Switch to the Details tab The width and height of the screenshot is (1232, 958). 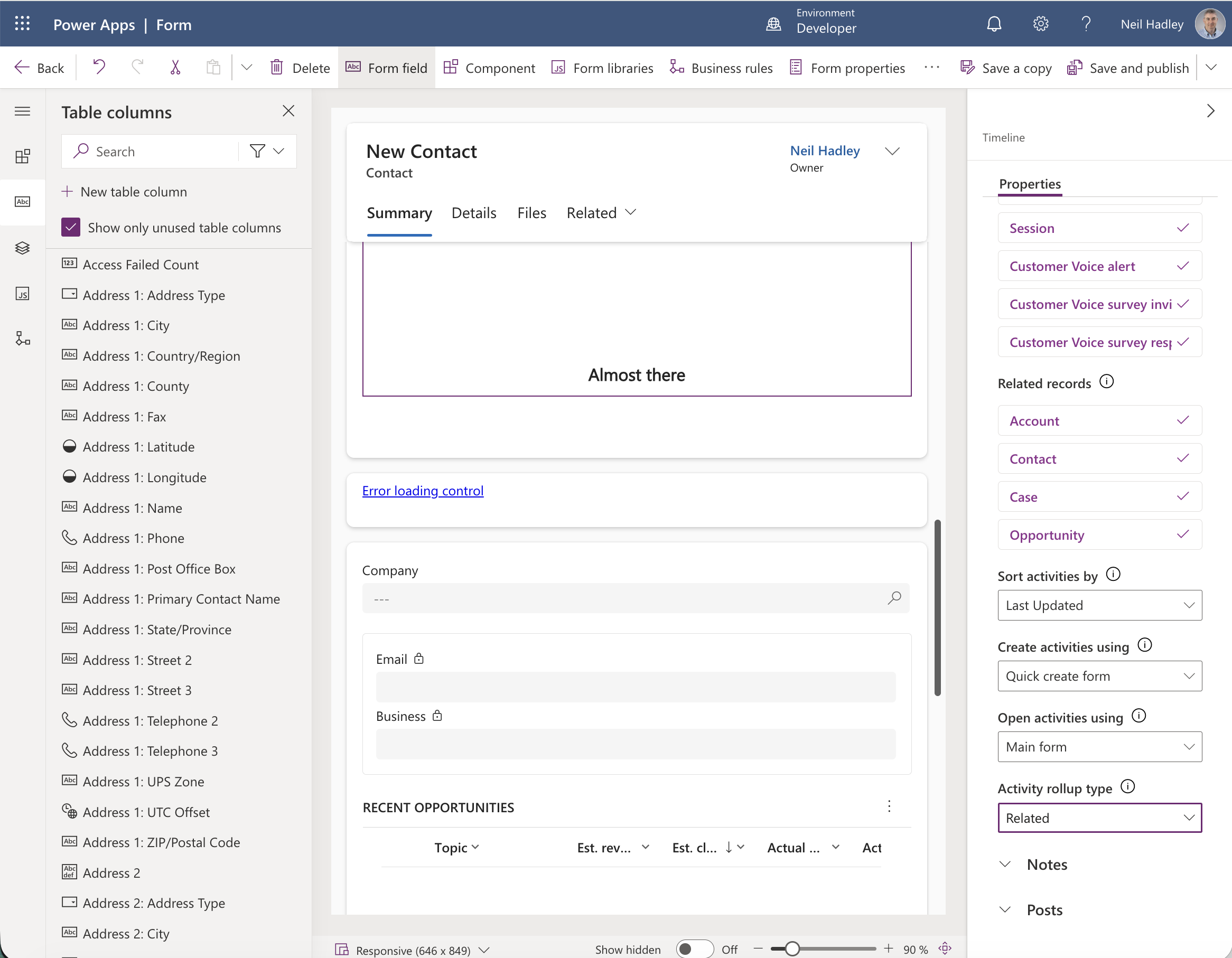click(x=474, y=213)
